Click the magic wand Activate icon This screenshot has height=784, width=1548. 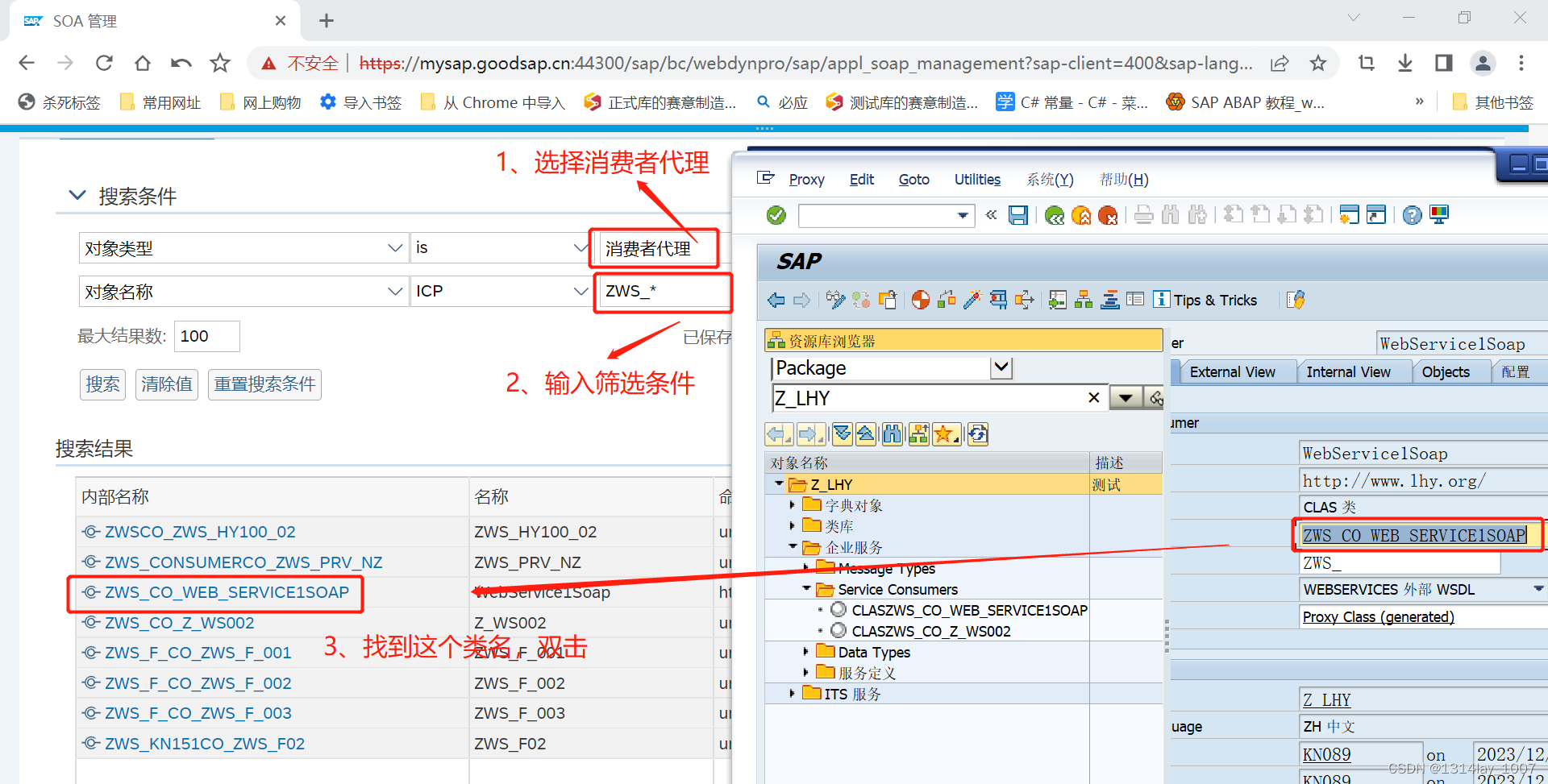click(972, 301)
